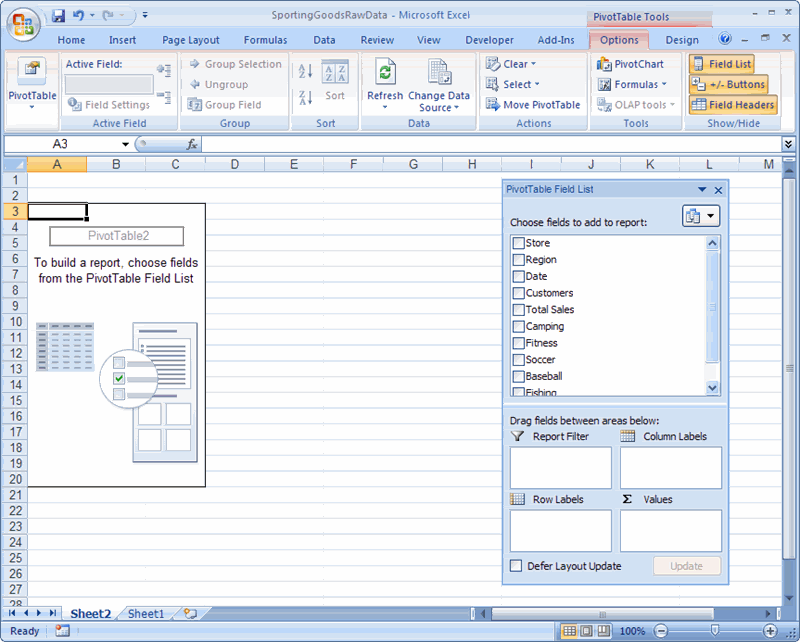Undo the last action
The image size is (800, 642).
coord(78,15)
